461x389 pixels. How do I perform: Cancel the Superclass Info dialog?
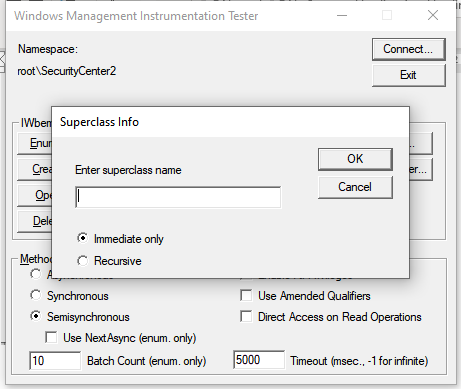(x=355, y=187)
